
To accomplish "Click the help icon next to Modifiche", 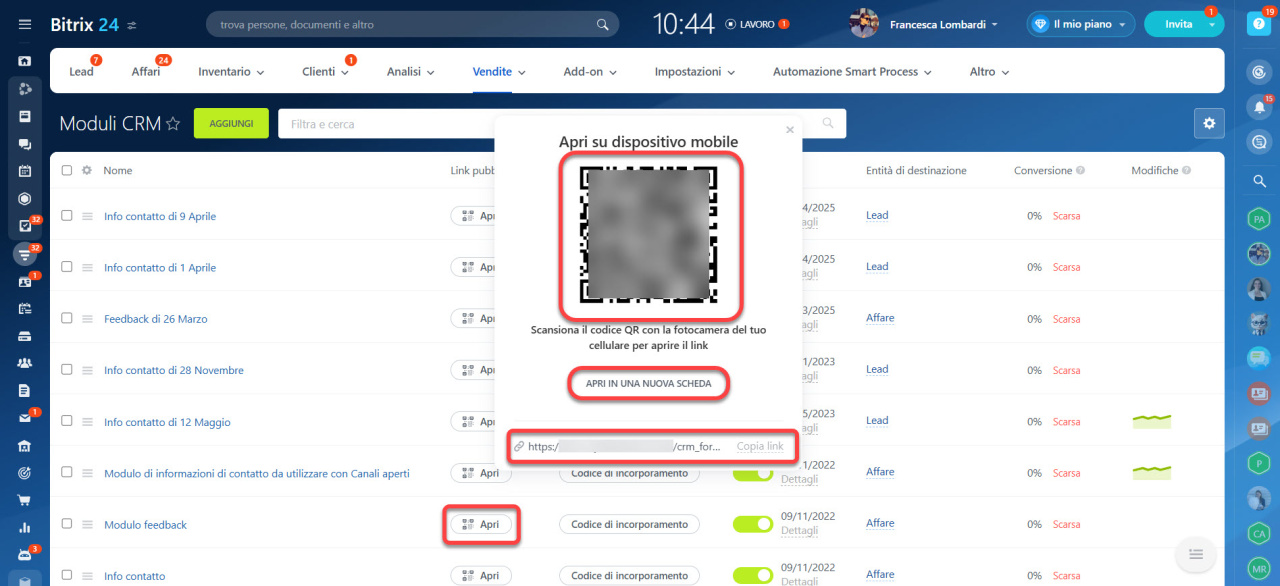I will (x=1187, y=171).
